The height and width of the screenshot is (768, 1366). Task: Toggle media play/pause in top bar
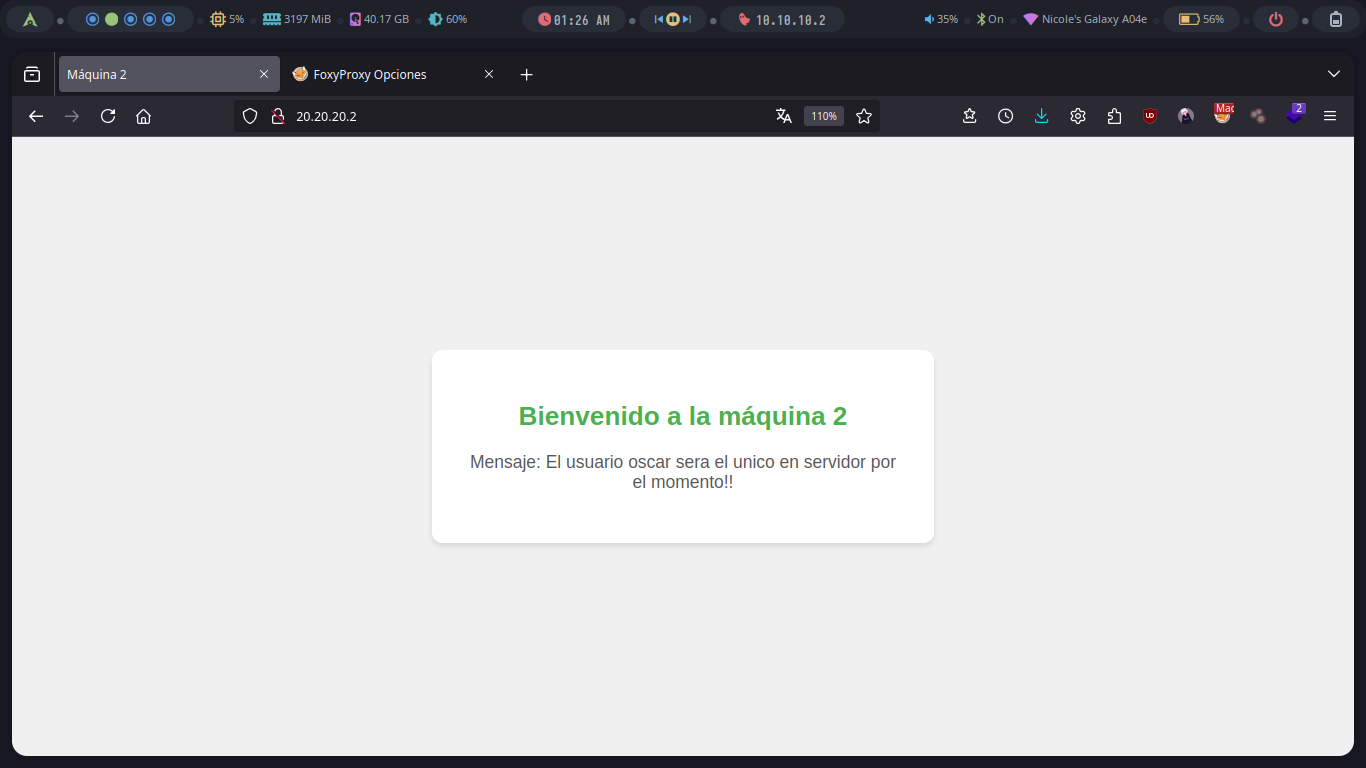pos(672,19)
